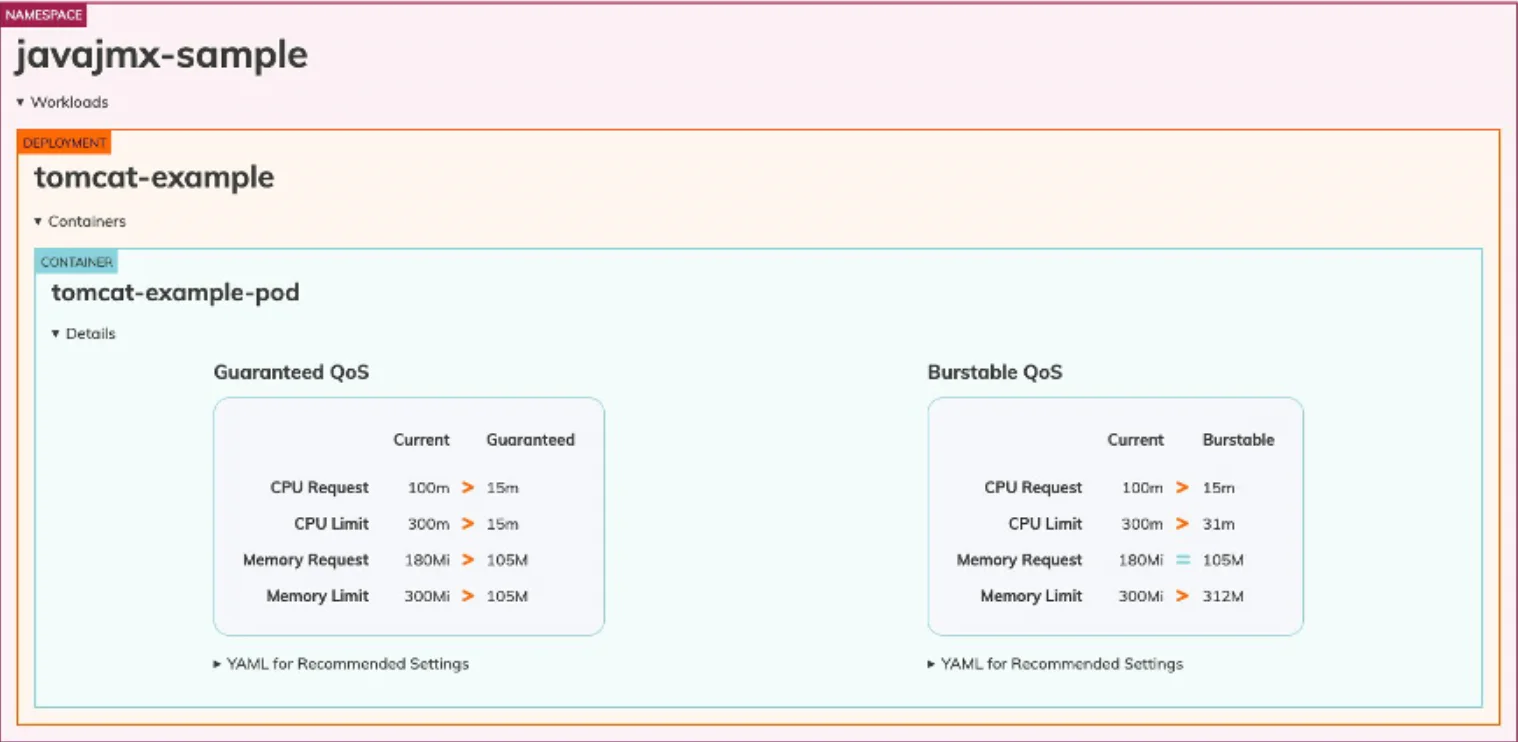Click the equals icon for Burstable Memory Request
This screenshot has width=1518, height=742.
point(1182,560)
